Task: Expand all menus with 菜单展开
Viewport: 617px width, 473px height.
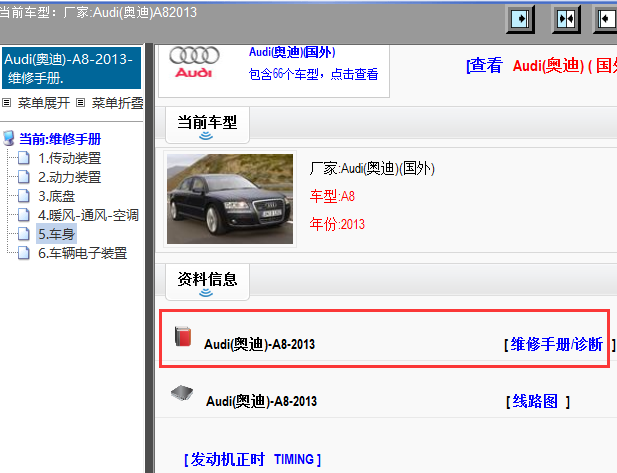Action: [x=44, y=103]
